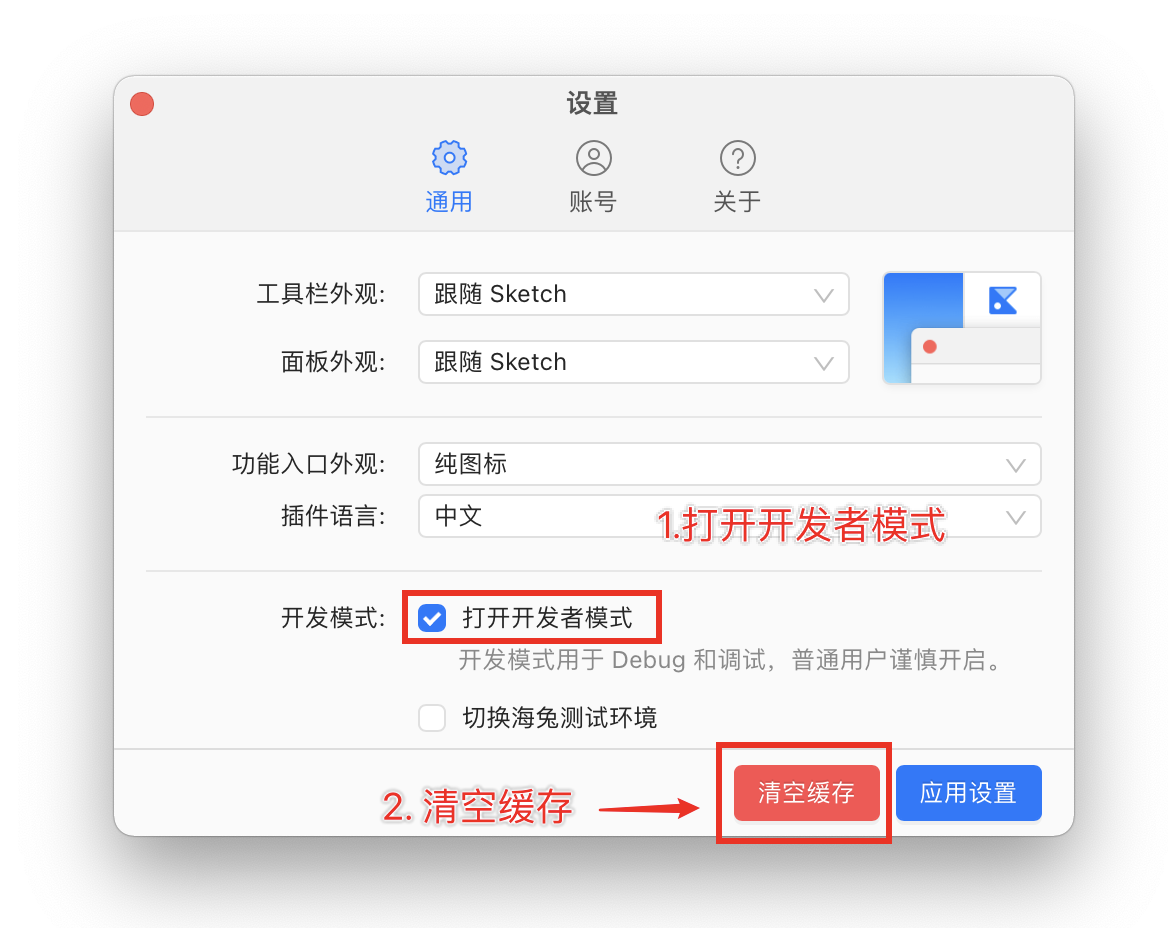Click the blue 应用设置 button
This screenshot has width=1168, height=928.
click(x=968, y=792)
